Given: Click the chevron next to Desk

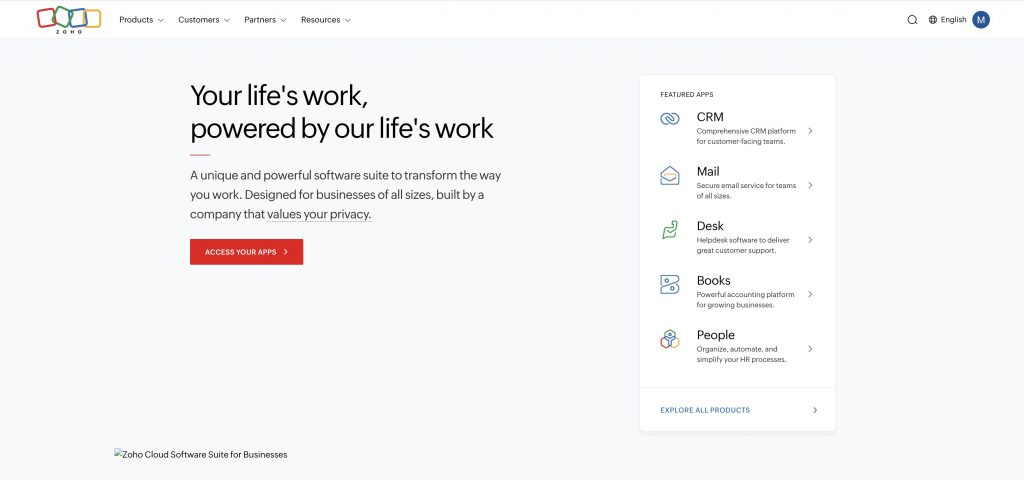Looking at the screenshot, I should click(810, 240).
